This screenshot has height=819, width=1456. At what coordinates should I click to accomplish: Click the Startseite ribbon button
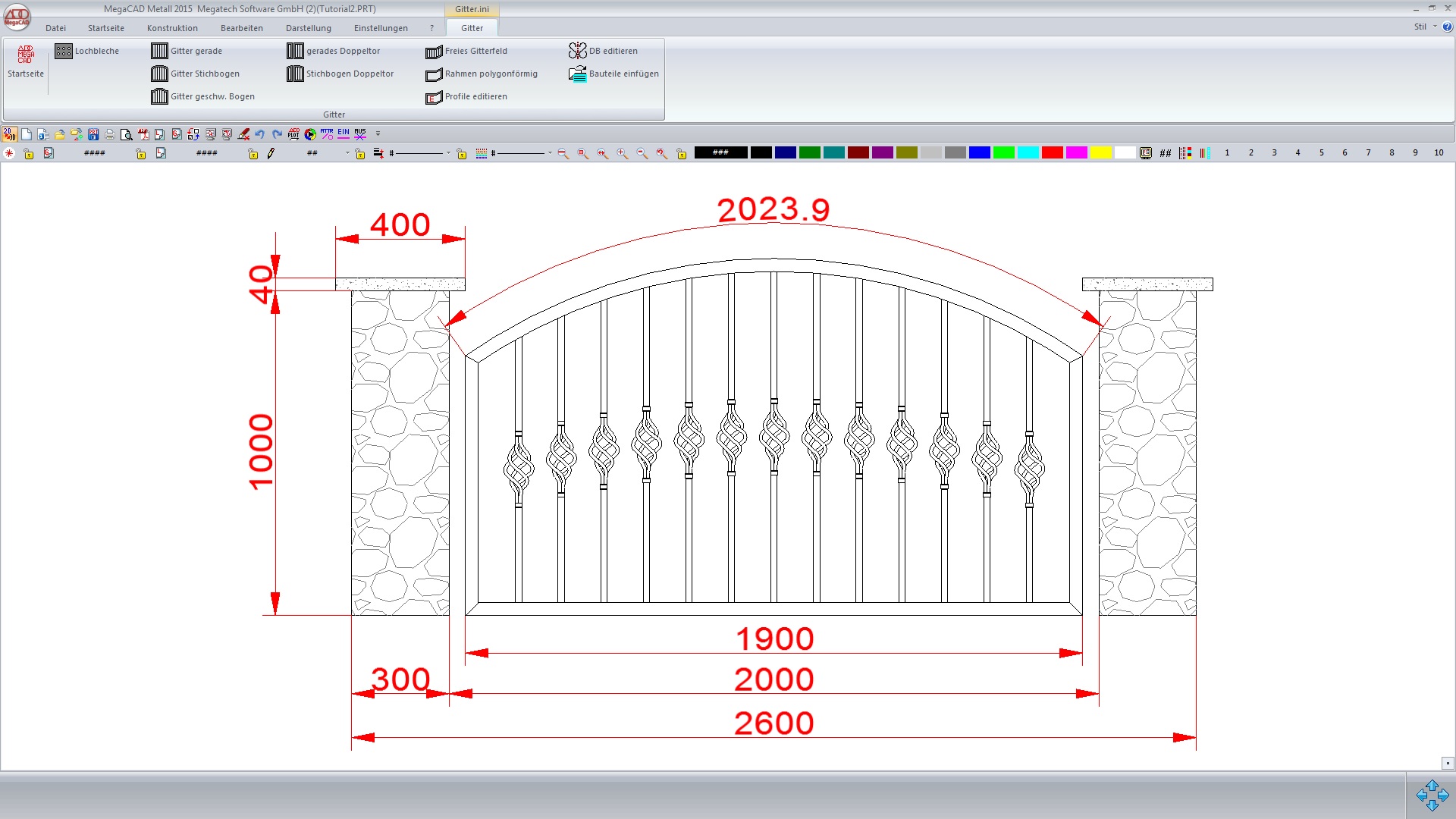point(26,61)
